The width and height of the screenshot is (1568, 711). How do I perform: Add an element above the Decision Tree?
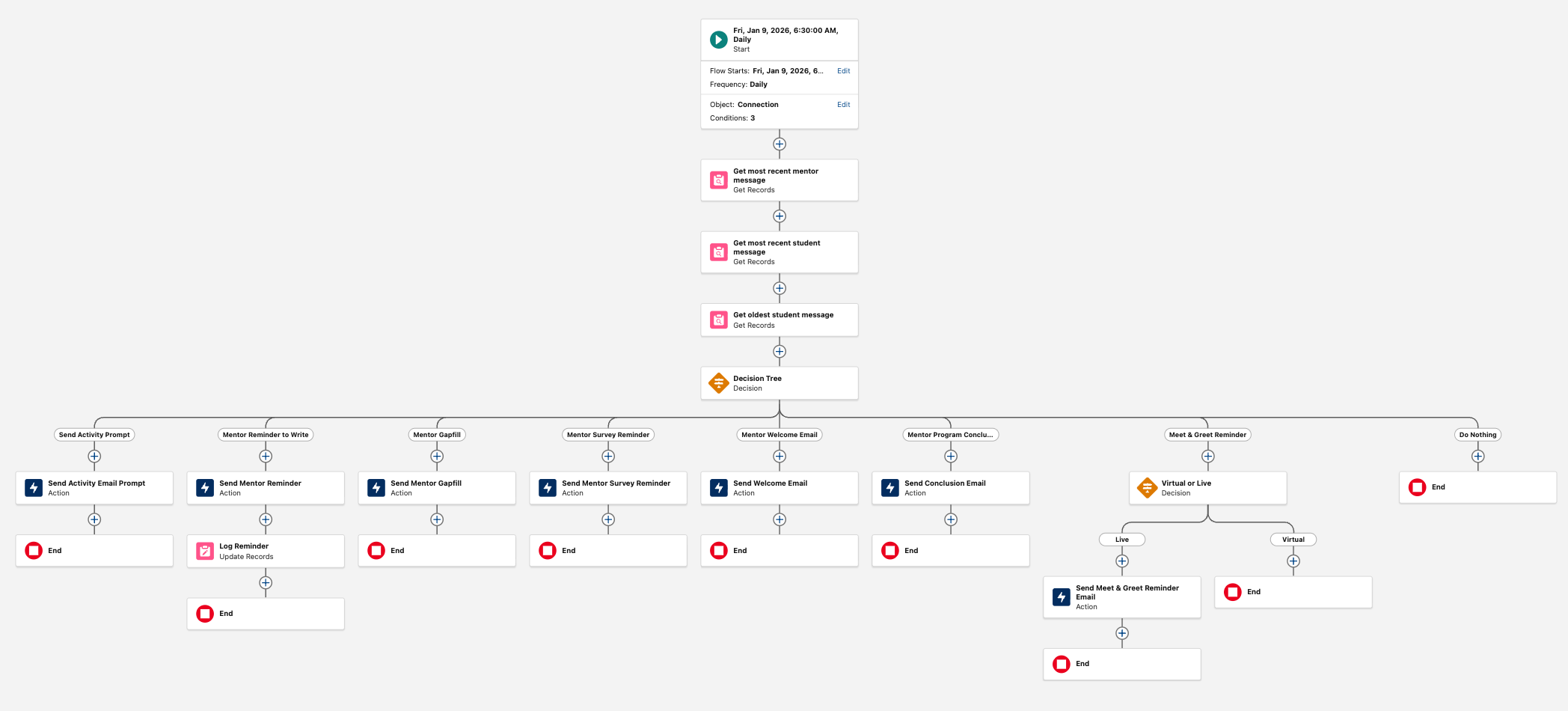[x=779, y=351]
